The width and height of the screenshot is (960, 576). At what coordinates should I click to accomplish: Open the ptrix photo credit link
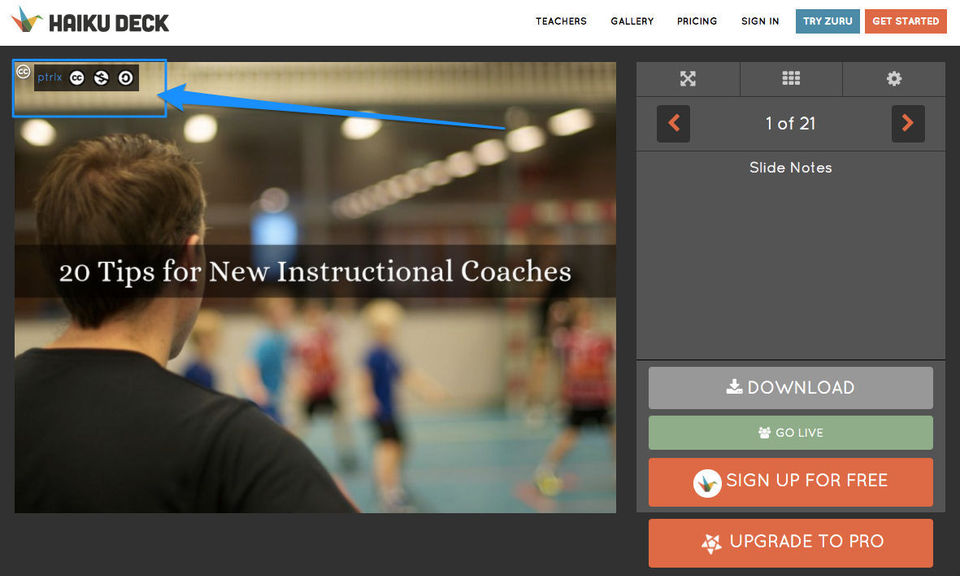tap(50, 77)
